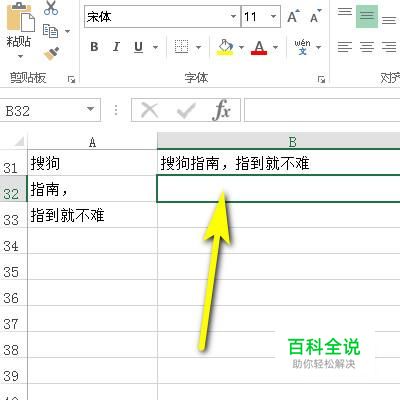Open the Borders dropdown arrow
This screenshot has width=400, height=400.
(199, 47)
